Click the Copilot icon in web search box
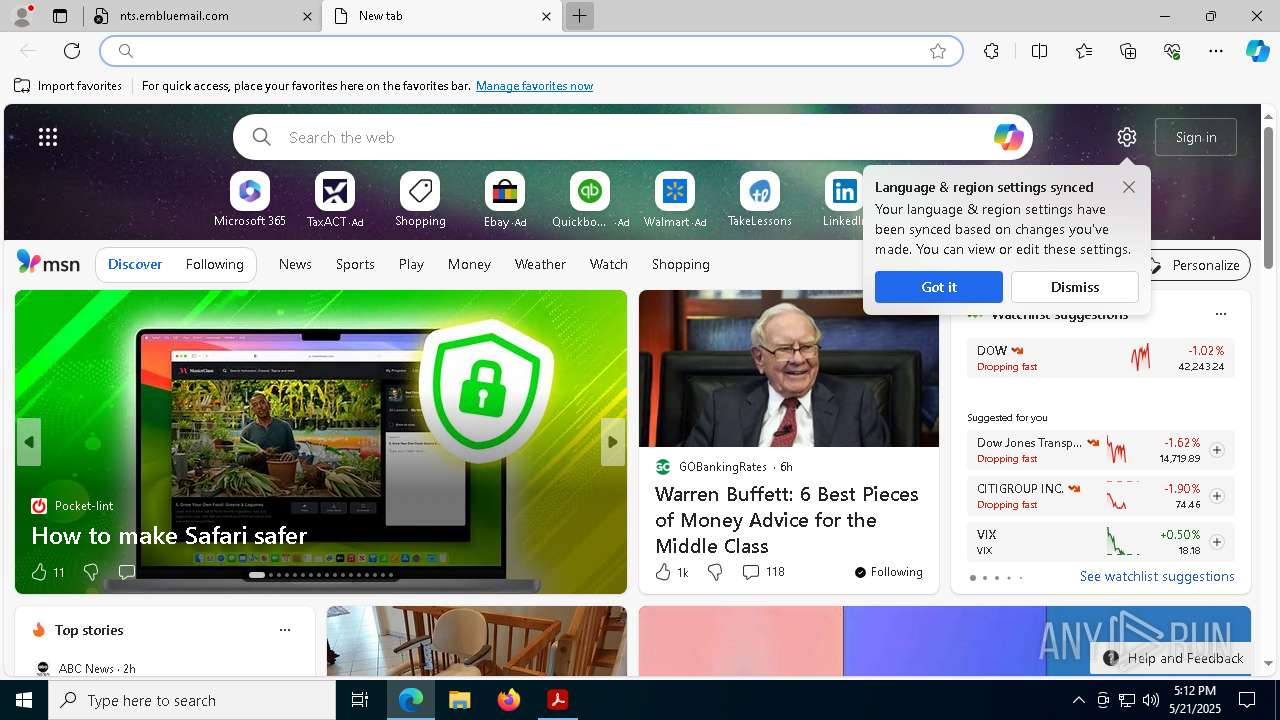 pos(1008,137)
